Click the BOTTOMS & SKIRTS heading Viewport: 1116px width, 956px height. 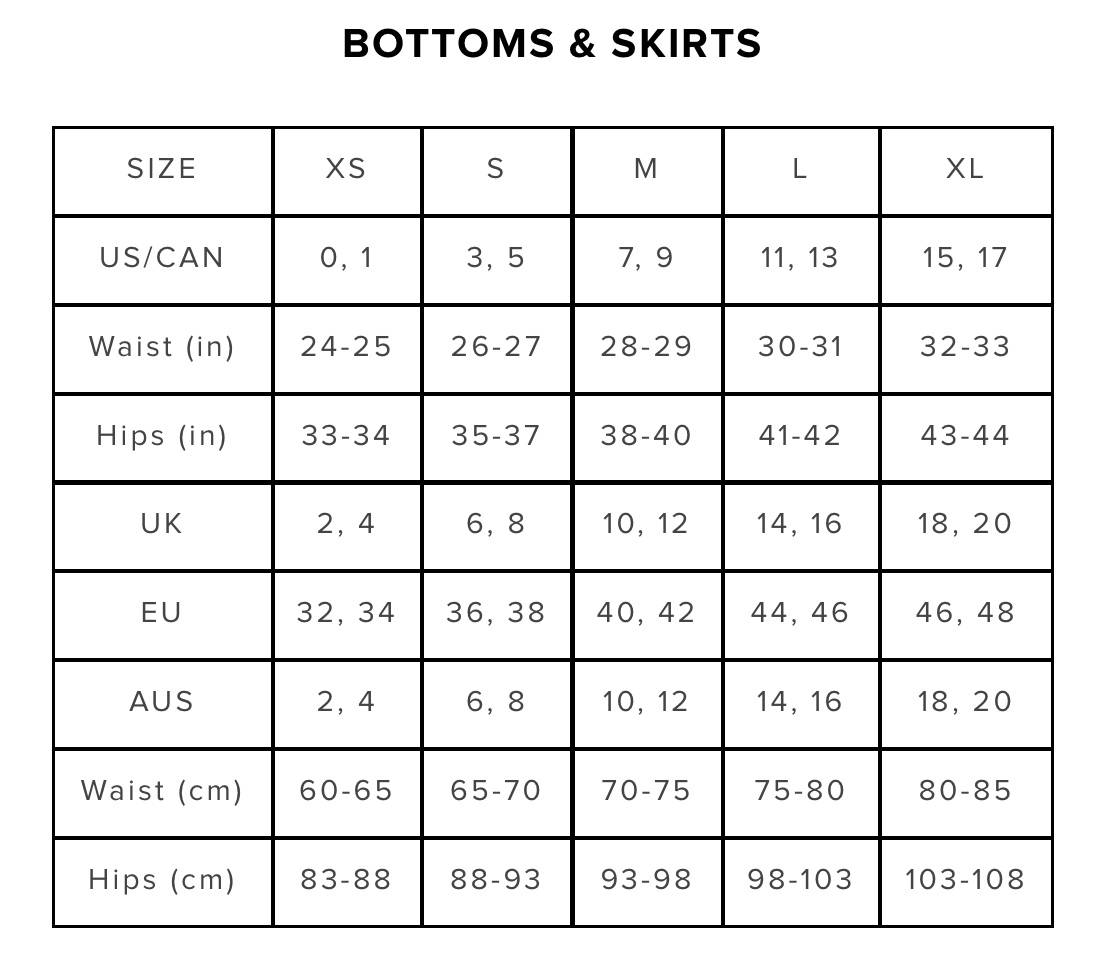click(x=552, y=43)
